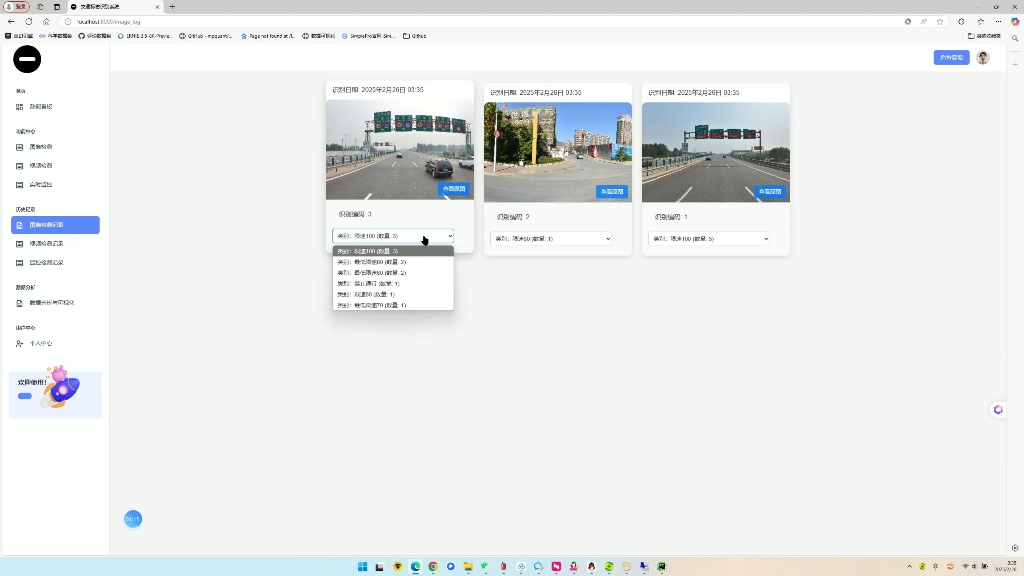Click highway thumbnail of record 3
This screenshot has width=1024, height=576.
point(400,150)
